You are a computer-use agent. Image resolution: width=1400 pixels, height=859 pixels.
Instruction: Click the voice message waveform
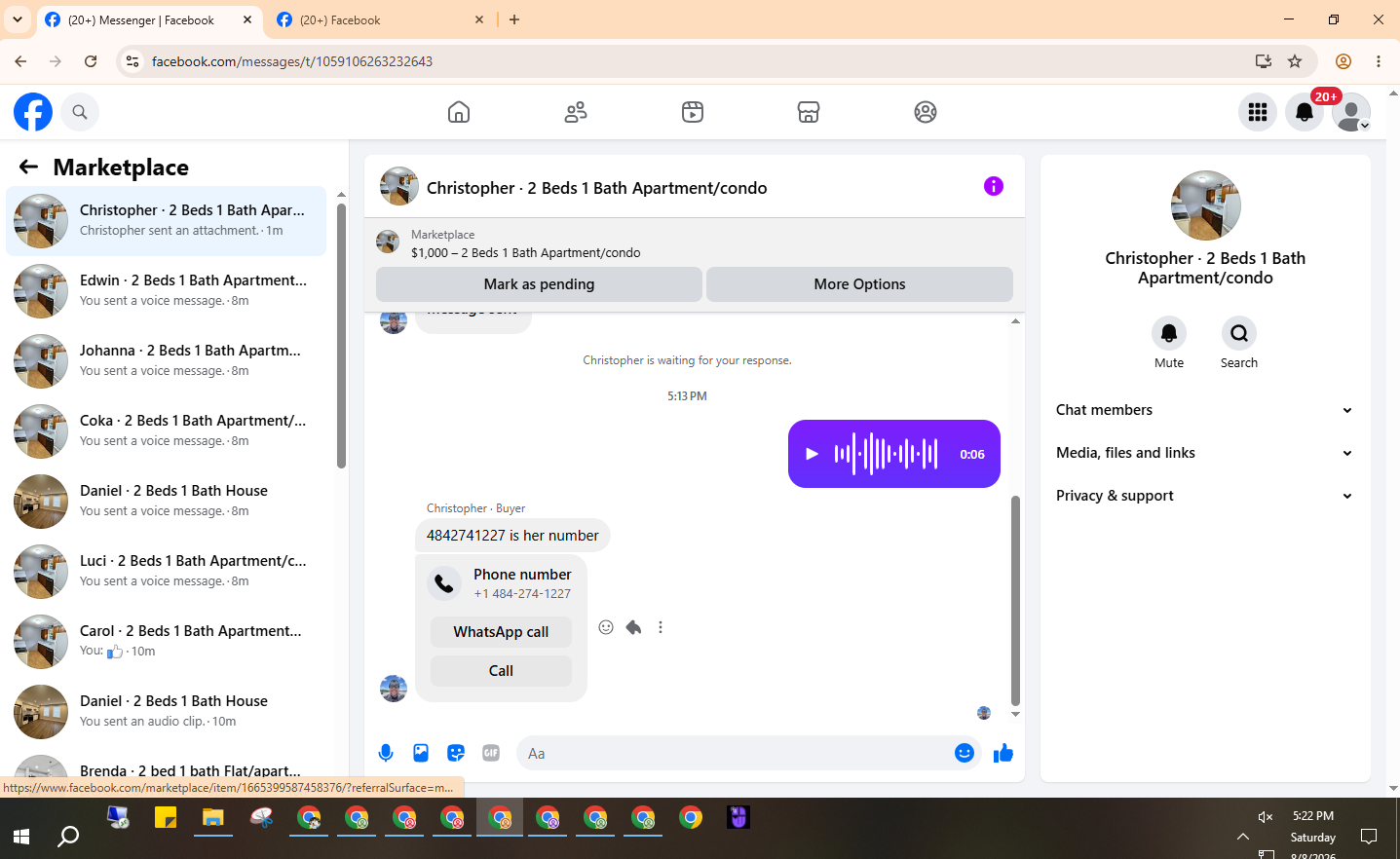click(x=886, y=454)
